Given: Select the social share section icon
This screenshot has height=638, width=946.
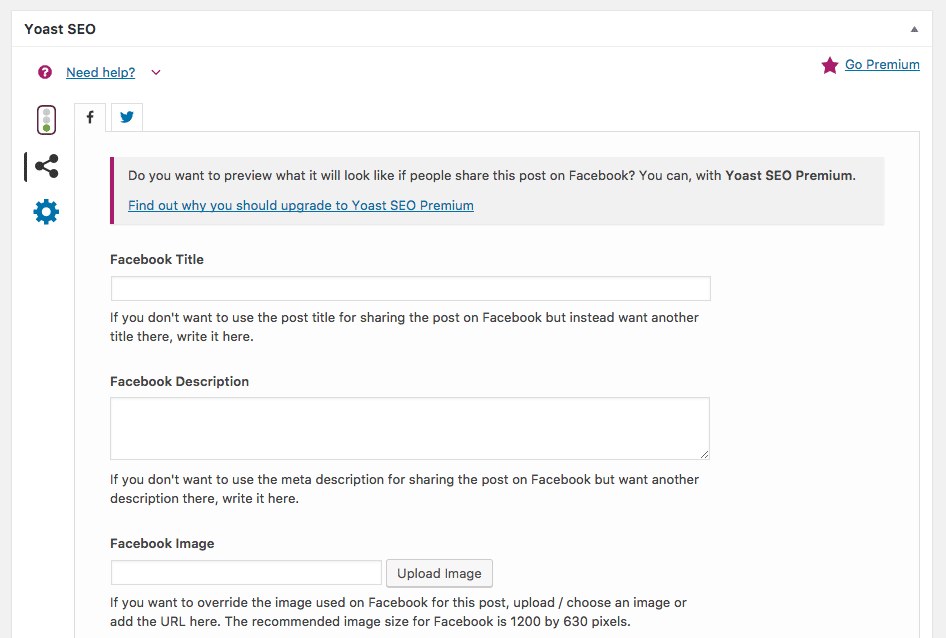Looking at the screenshot, I should tap(46, 166).
